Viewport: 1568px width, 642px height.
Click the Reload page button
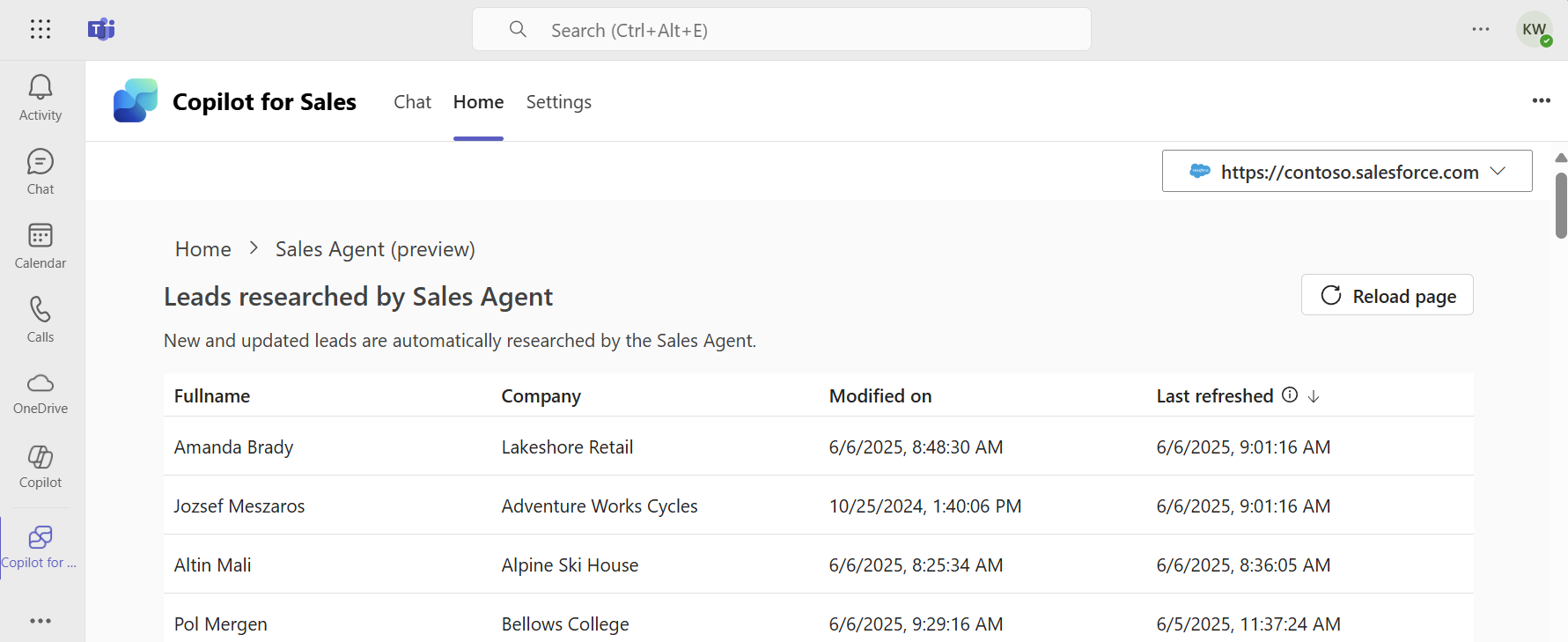pyautogui.click(x=1387, y=295)
